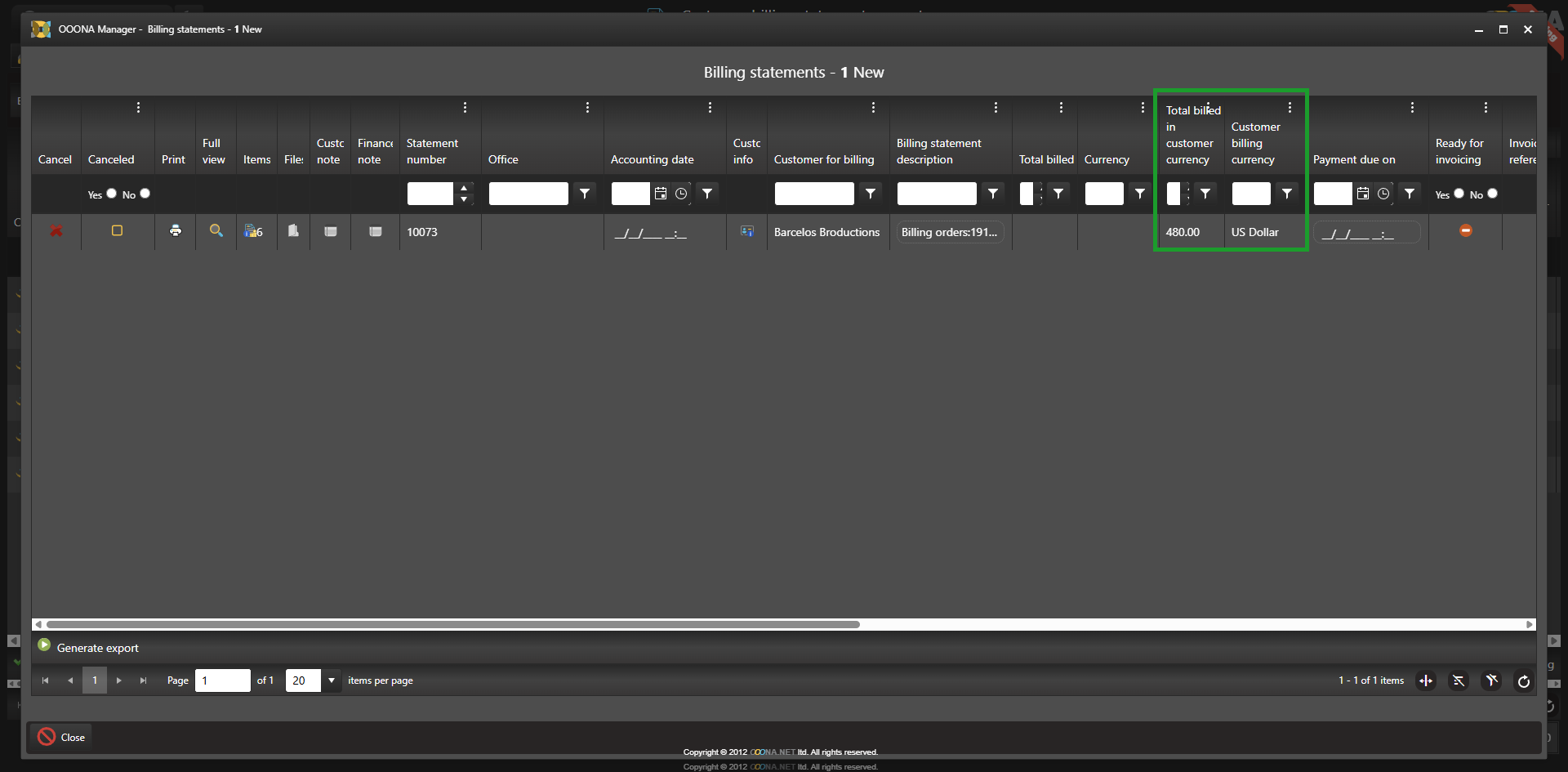This screenshot has width=1568, height=772.
Task: Click the Close button at the bottom
Action: point(62,737)
